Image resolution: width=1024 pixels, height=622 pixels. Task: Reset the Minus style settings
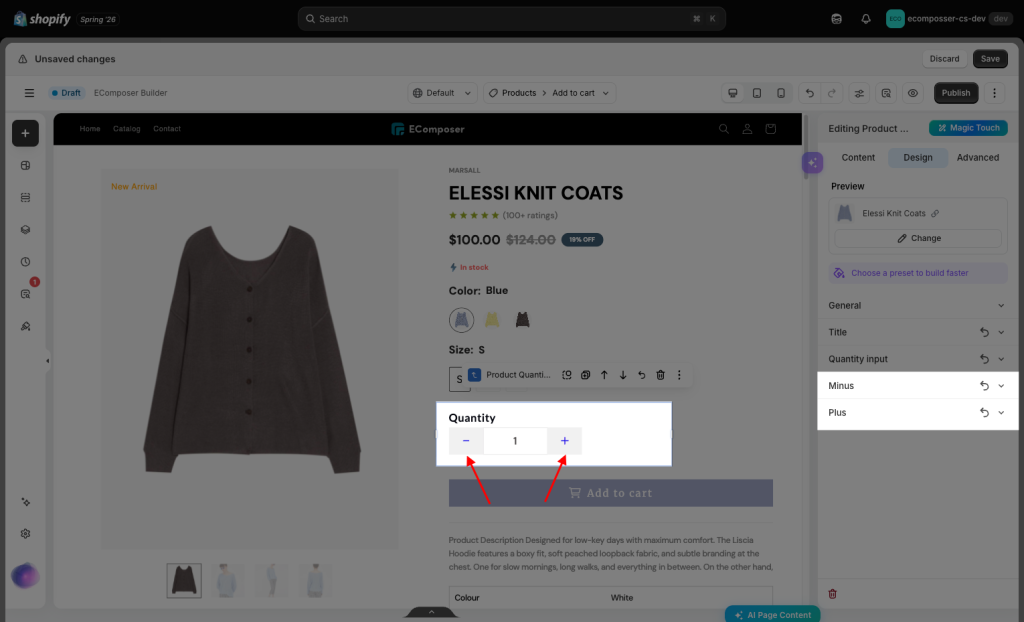pos(984,386)
